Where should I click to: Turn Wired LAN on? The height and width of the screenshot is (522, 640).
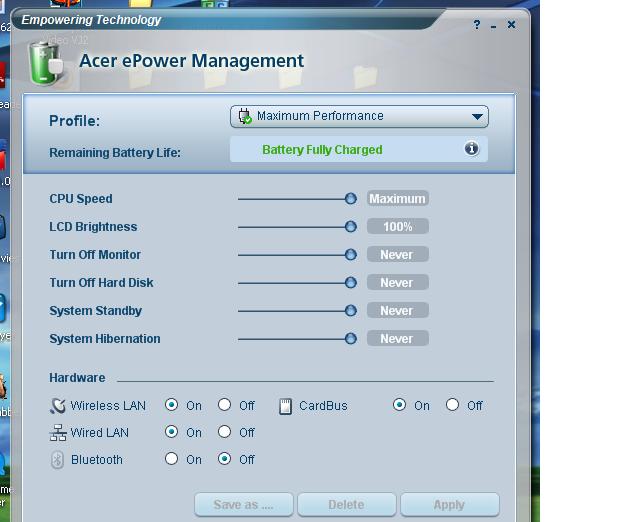171,432
